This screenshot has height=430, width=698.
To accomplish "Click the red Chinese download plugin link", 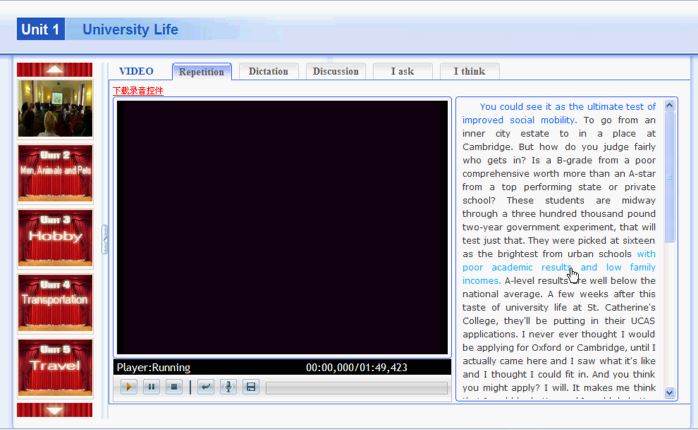I will click(x=138, y=91).
